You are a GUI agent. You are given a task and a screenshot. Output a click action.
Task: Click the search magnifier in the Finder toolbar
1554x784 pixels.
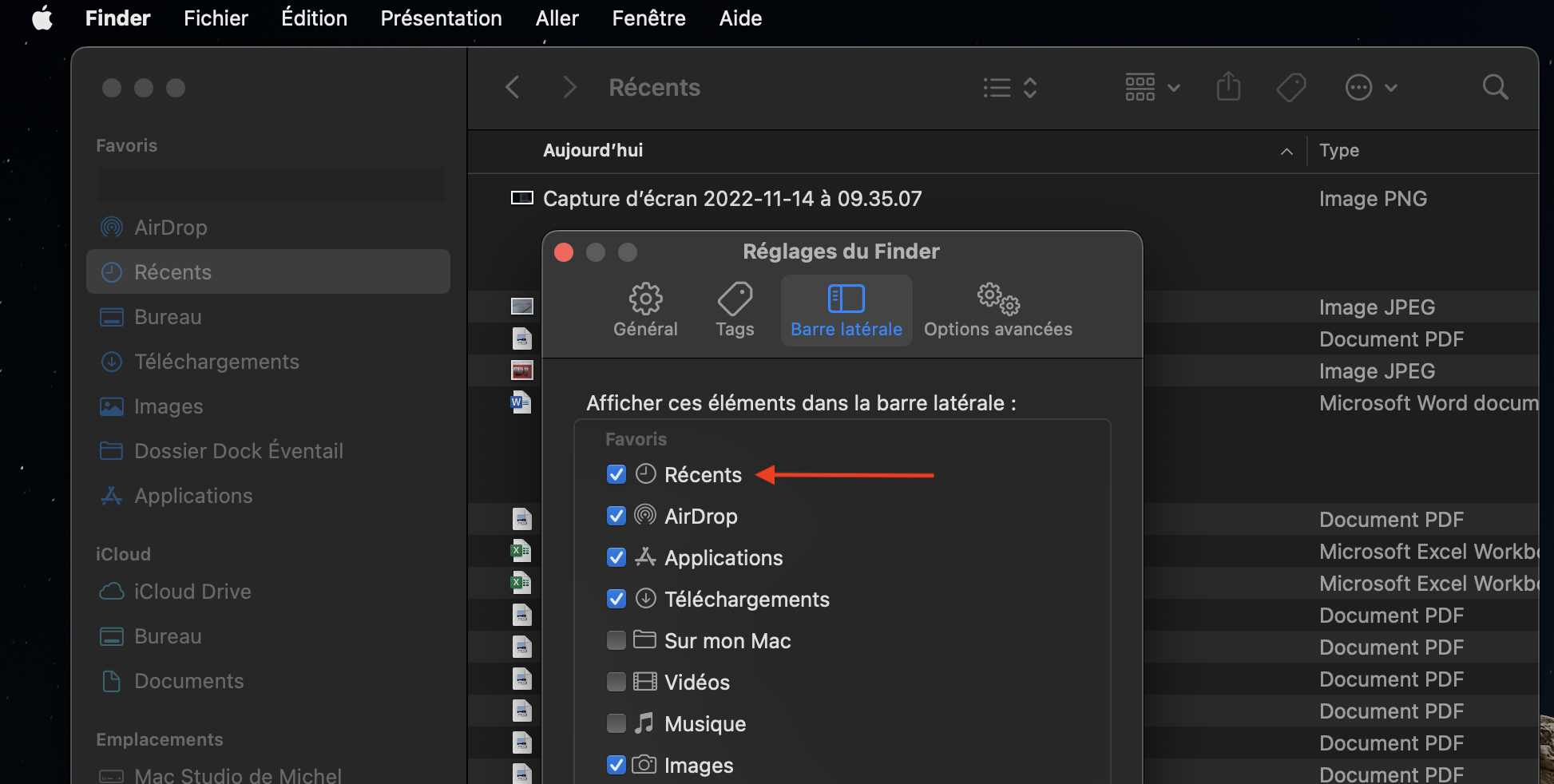[1495, 87]
